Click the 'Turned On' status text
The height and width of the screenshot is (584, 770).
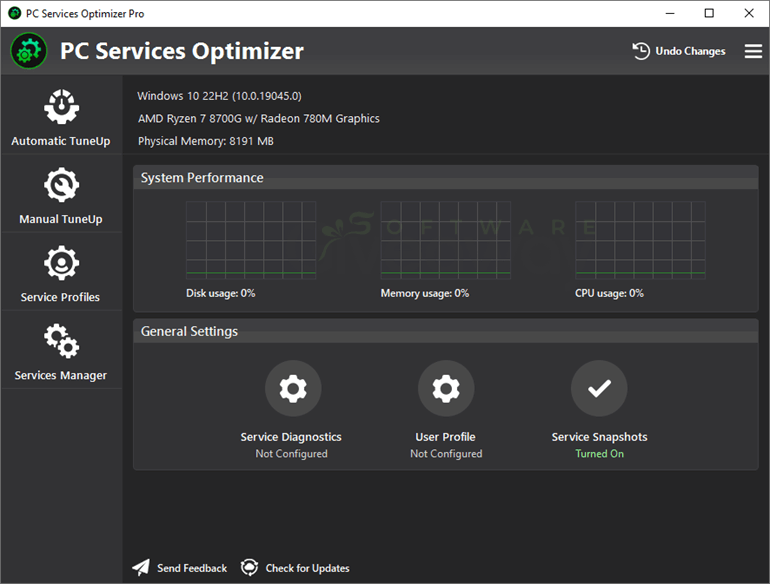[x=600, y=454]
